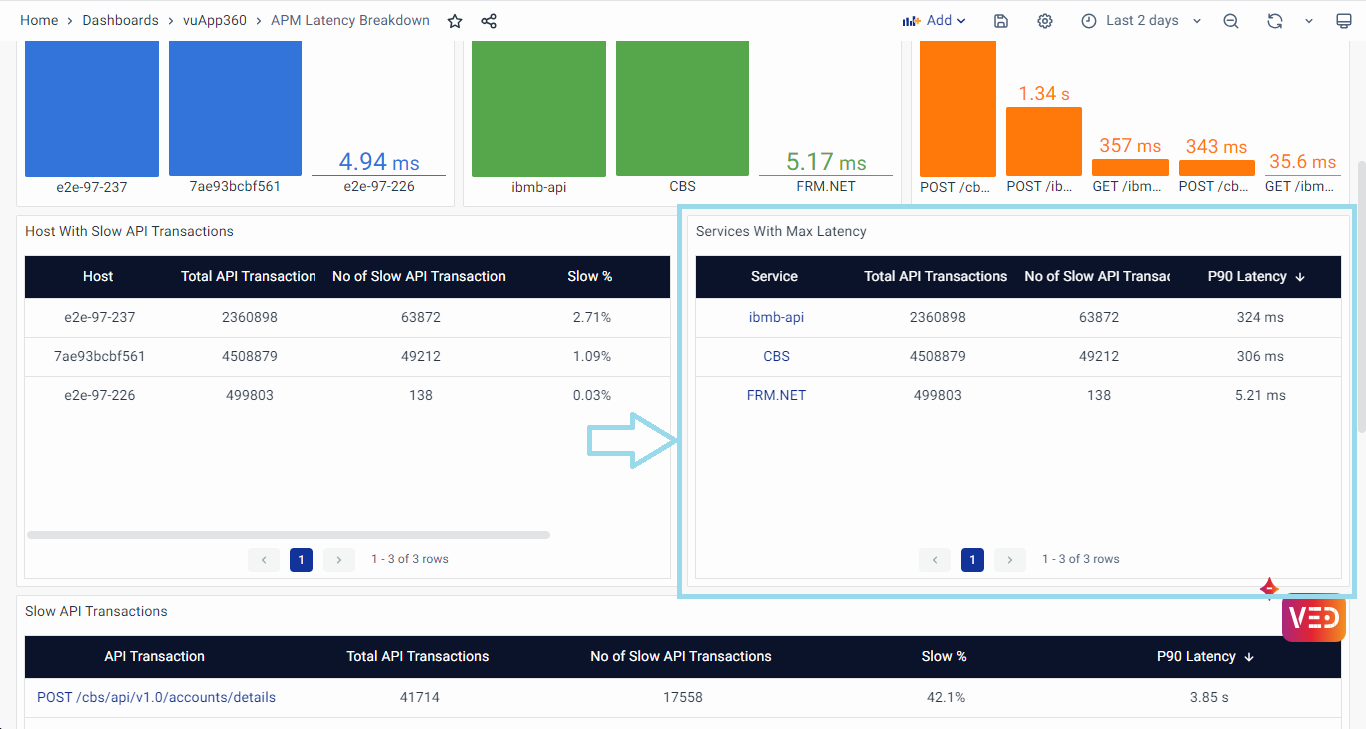The image size is (1366, 729).
Task: Click the share dashboard icon
Action: (489, 21)
